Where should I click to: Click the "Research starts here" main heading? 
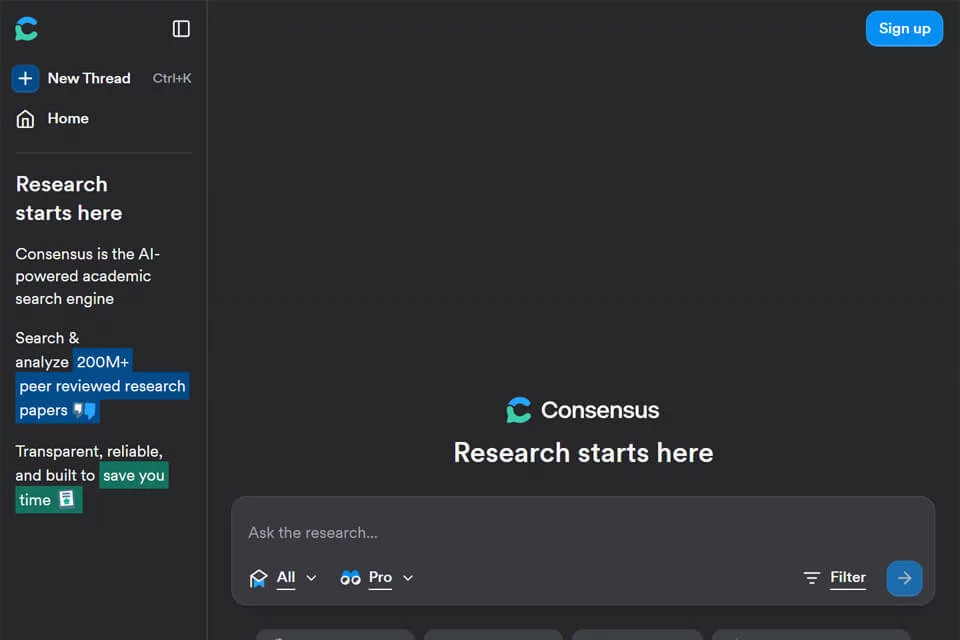coord(583,453)
